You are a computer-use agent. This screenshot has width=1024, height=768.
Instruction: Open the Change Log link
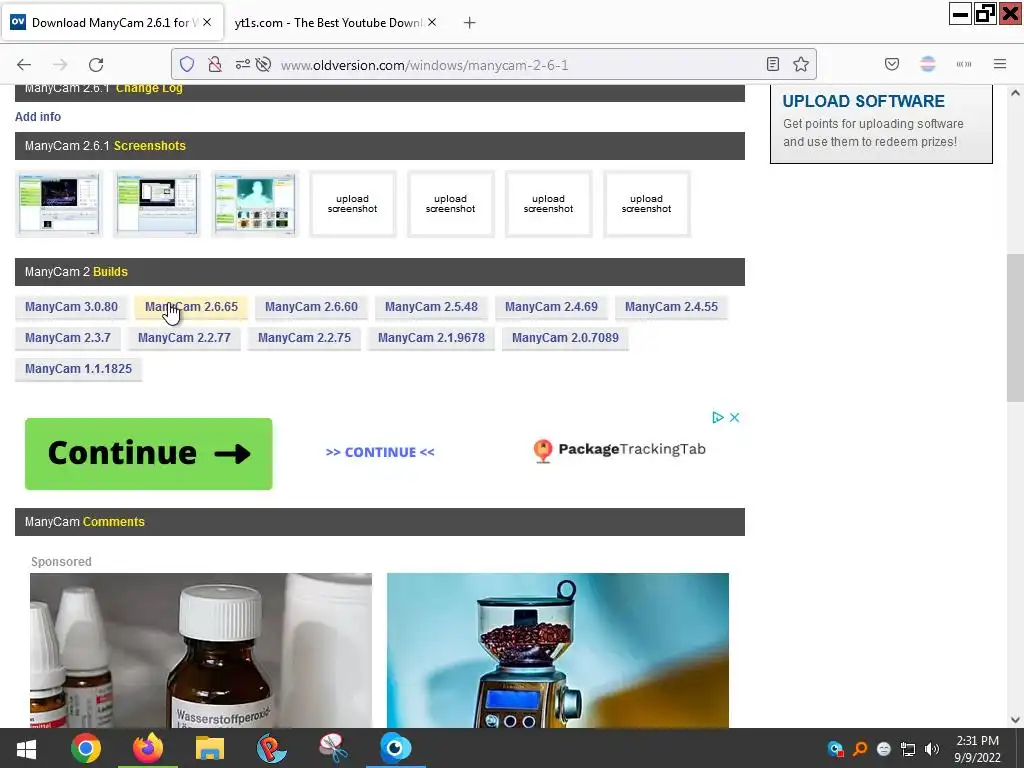[149, 89]
